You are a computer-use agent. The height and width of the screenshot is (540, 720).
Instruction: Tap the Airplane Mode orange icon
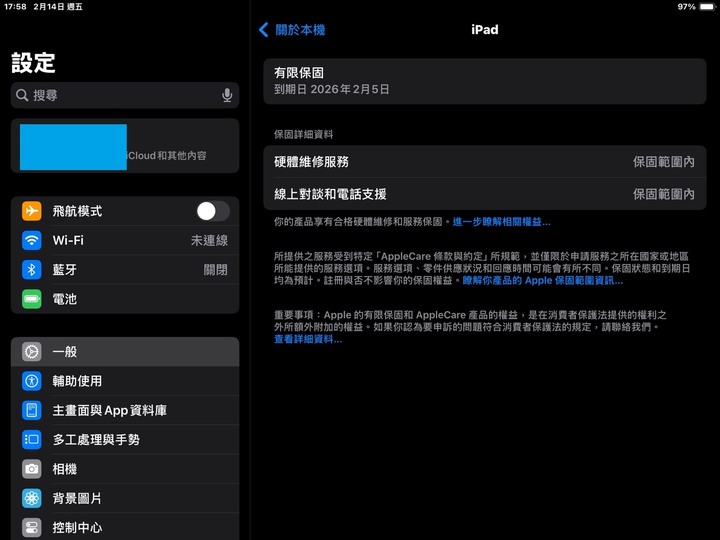pos(32,211)
